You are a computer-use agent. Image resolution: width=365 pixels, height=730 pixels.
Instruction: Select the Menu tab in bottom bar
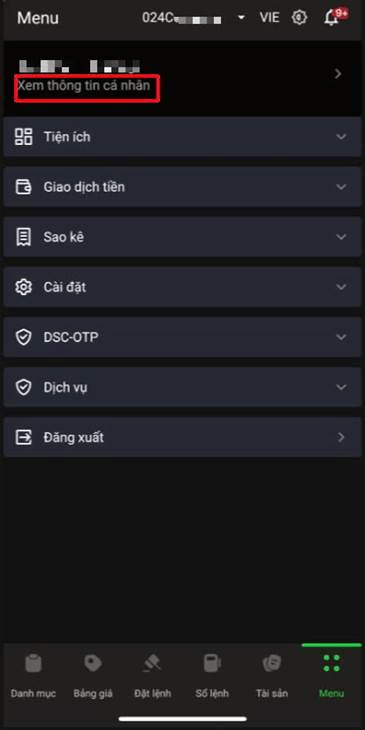click(x=331, y=673)
